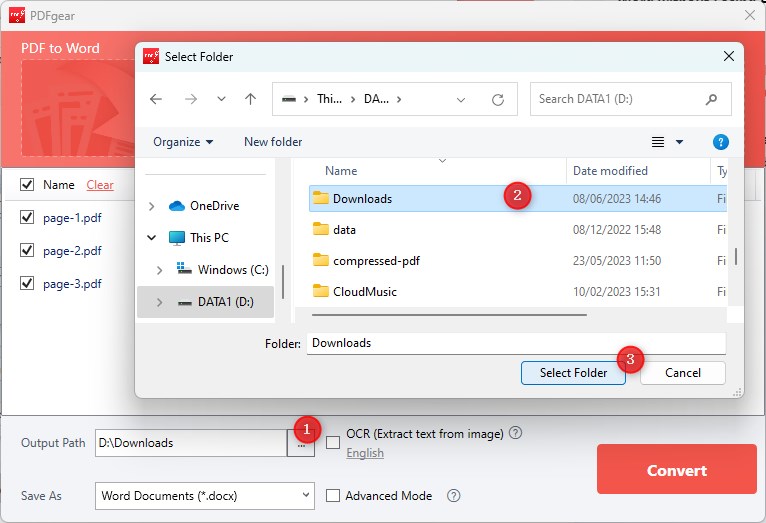Uncheck page-2.pdf in PDFgear list
Image resolution: width=766 pixels, height=523 pixels.
click(x=27, y=251)
